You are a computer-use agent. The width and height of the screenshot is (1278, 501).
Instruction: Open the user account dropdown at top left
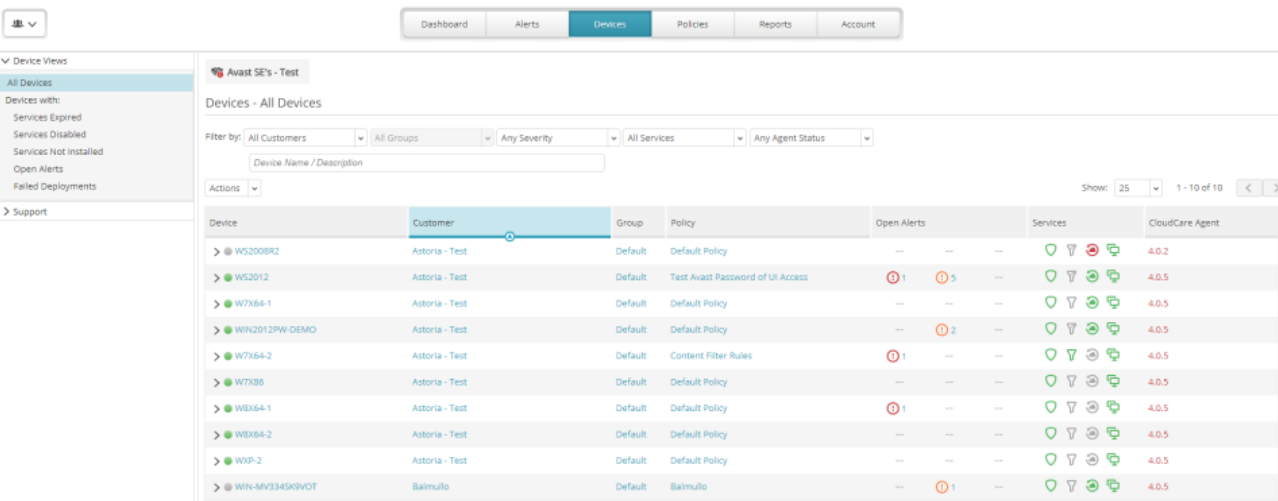pos(25,23)
